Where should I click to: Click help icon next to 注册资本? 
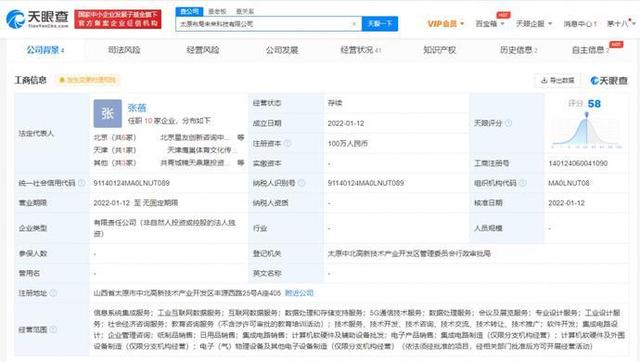[x=287, y=143]
